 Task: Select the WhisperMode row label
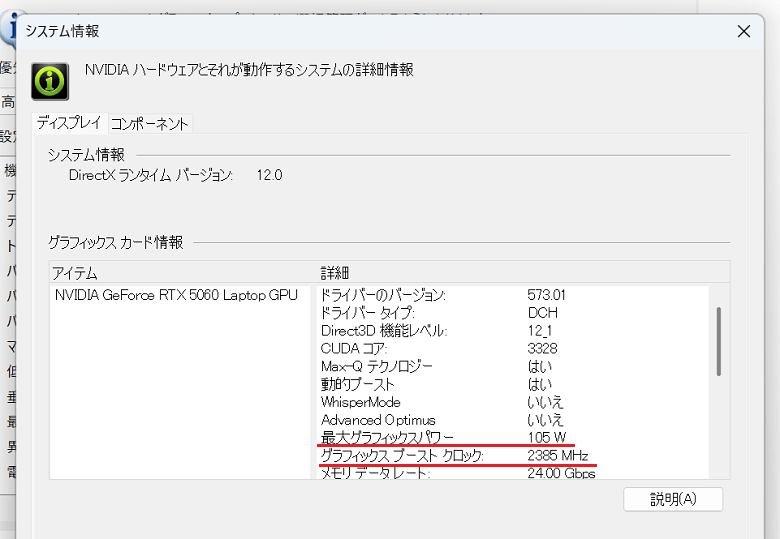tap(360, 402)
